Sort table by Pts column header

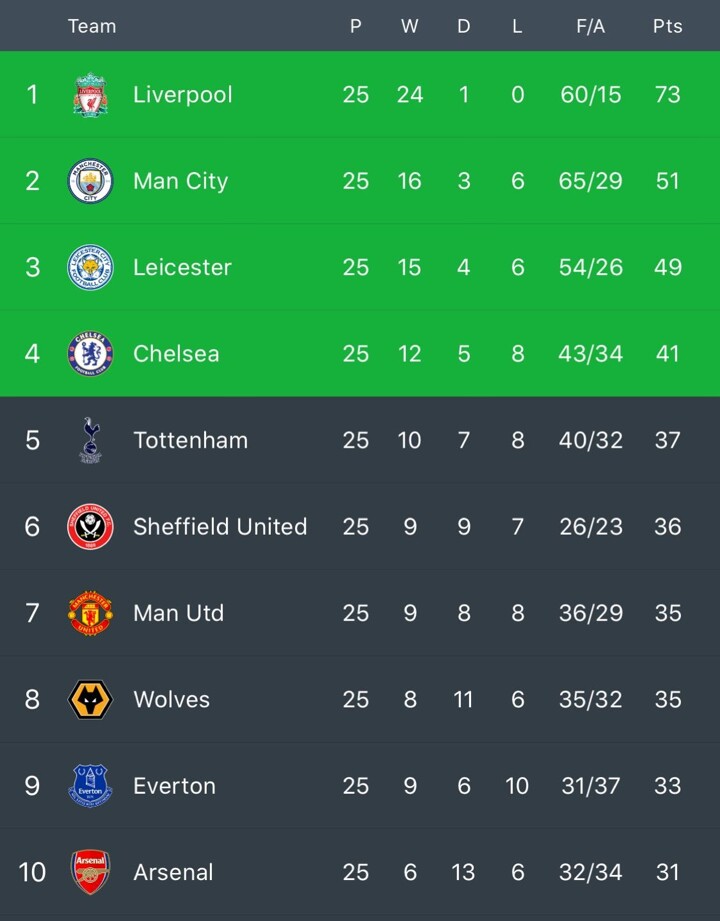click(667, 26)
